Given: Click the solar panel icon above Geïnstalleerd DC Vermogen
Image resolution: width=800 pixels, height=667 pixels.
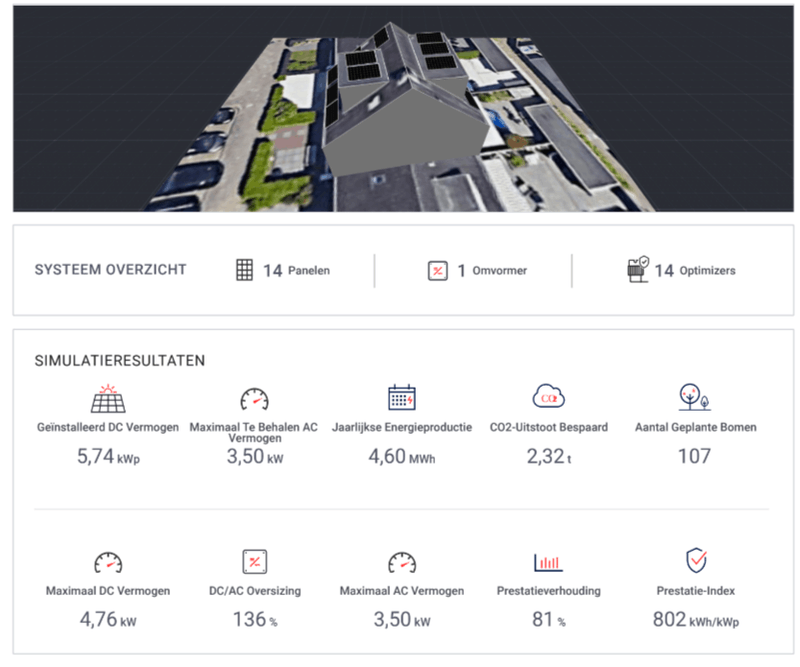Looking at the screenshot, I should click(x=108, y=399).
